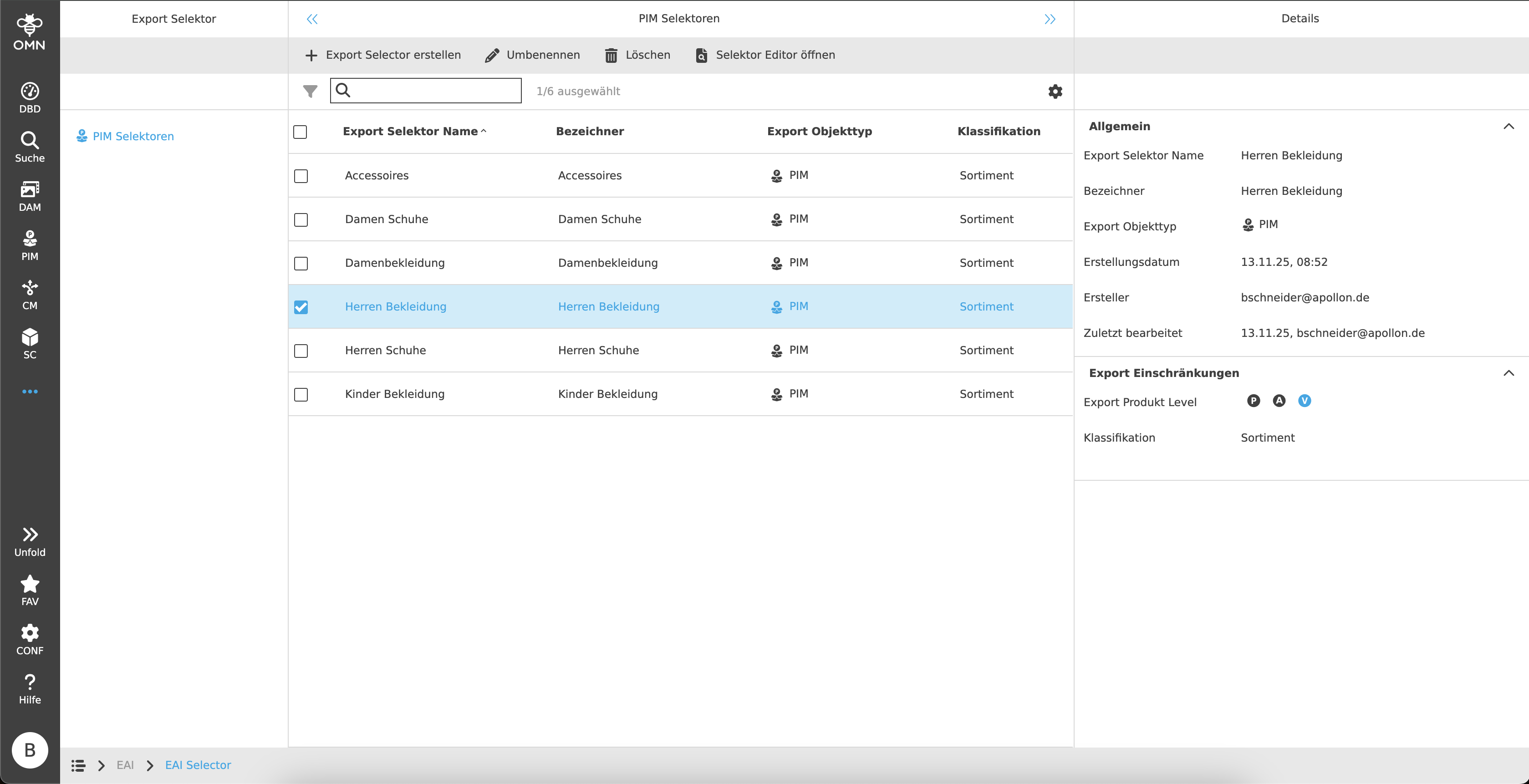The width and height of the screenshot is (1529, 784).
Task: Open the PIM module in sidebar
Action: coord(30,245)
